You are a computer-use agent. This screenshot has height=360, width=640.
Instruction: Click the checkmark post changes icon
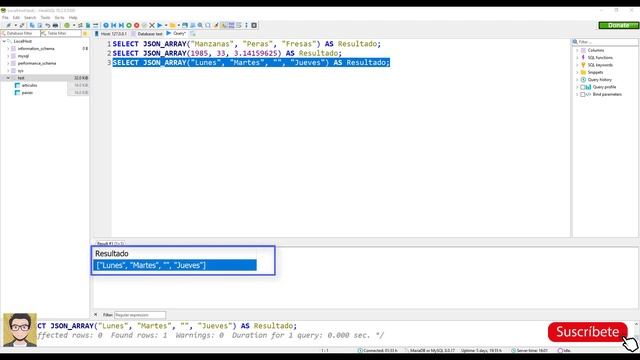144,25
